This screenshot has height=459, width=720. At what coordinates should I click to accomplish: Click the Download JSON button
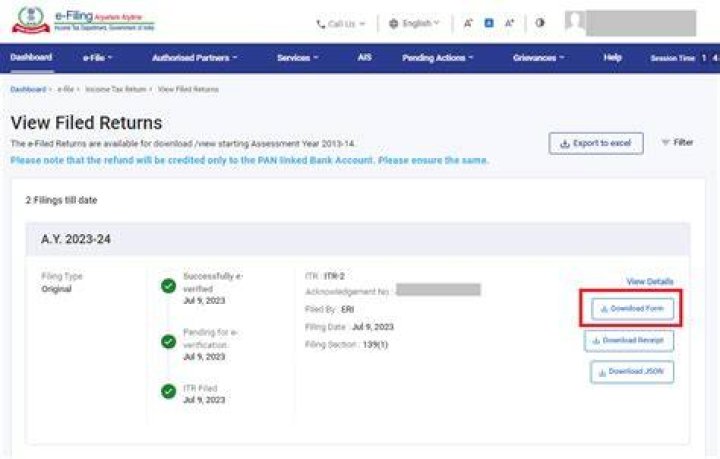click(x=632, y=372)
